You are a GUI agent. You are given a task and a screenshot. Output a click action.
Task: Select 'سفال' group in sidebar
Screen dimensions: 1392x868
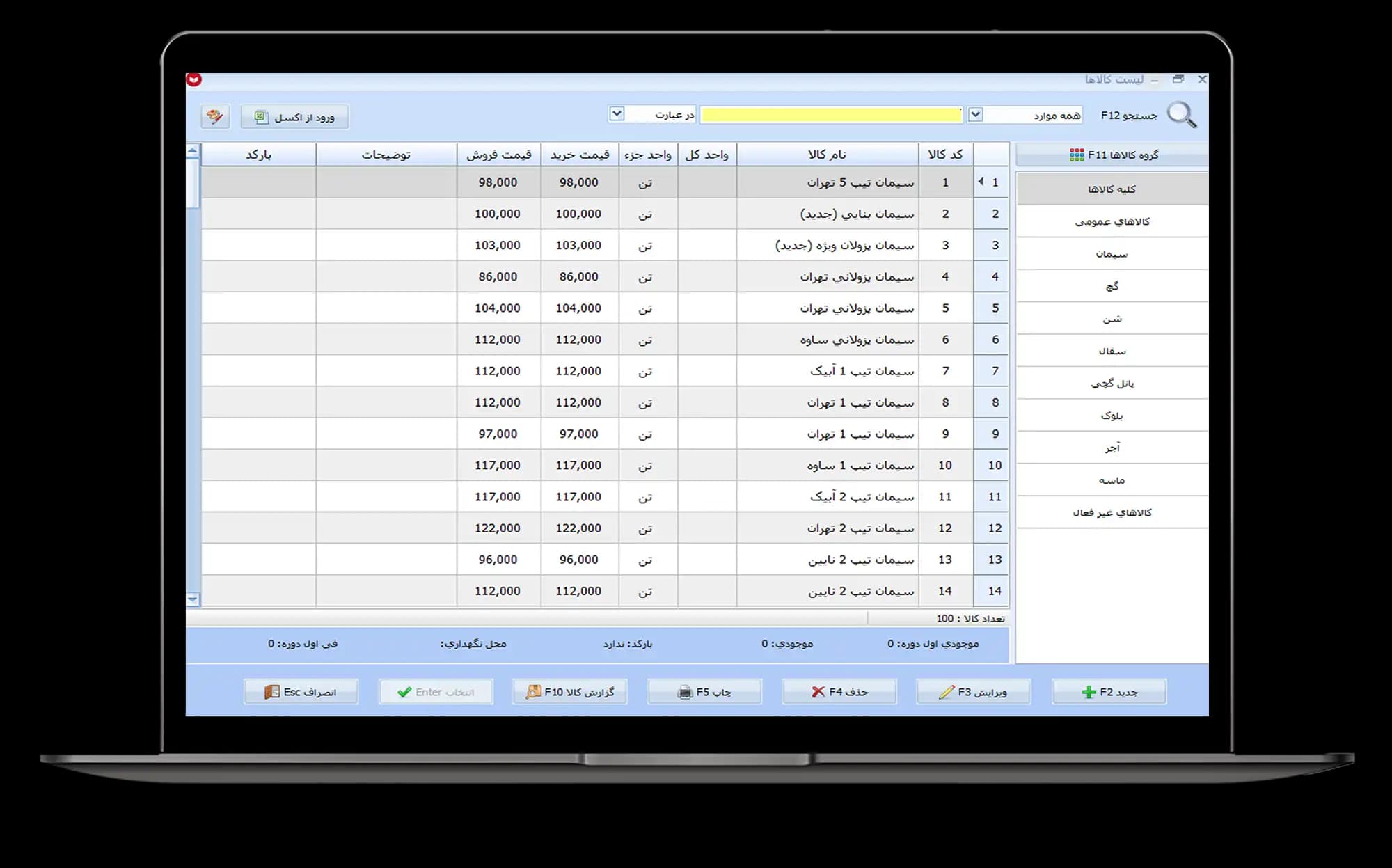point(1112,351)
